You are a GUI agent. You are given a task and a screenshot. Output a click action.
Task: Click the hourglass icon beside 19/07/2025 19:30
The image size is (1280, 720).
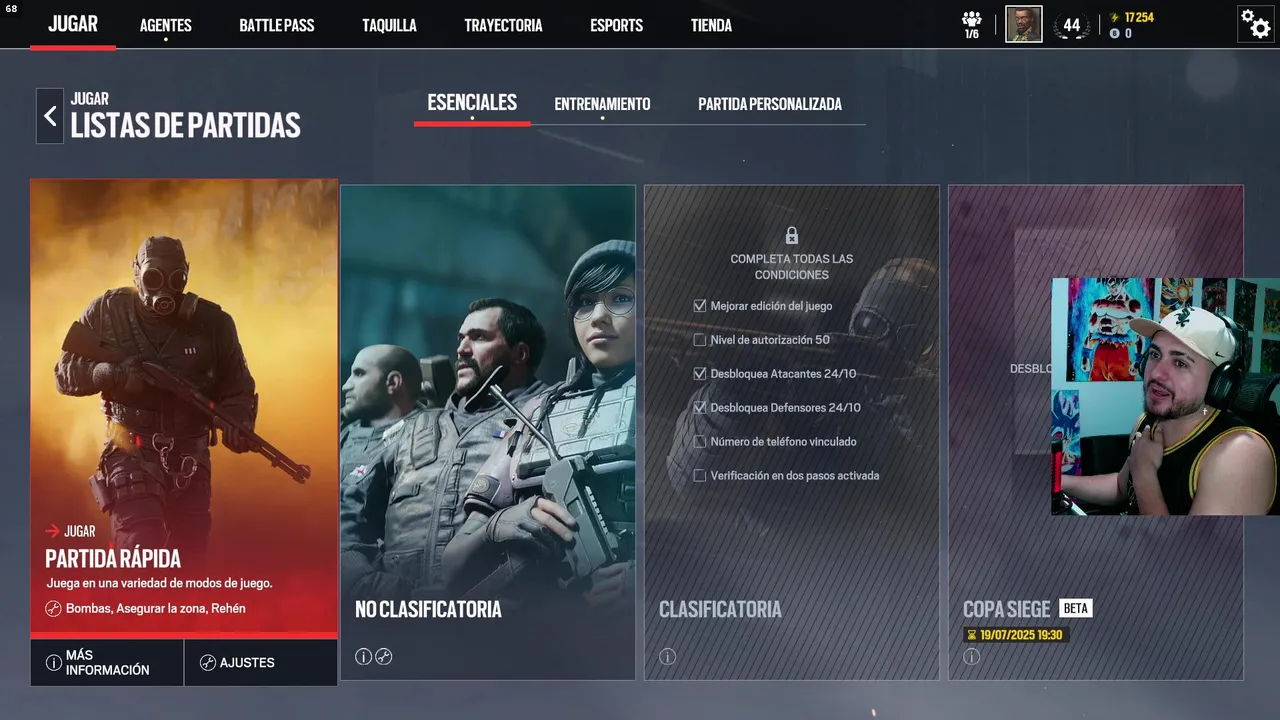click(x=971, y=635)
